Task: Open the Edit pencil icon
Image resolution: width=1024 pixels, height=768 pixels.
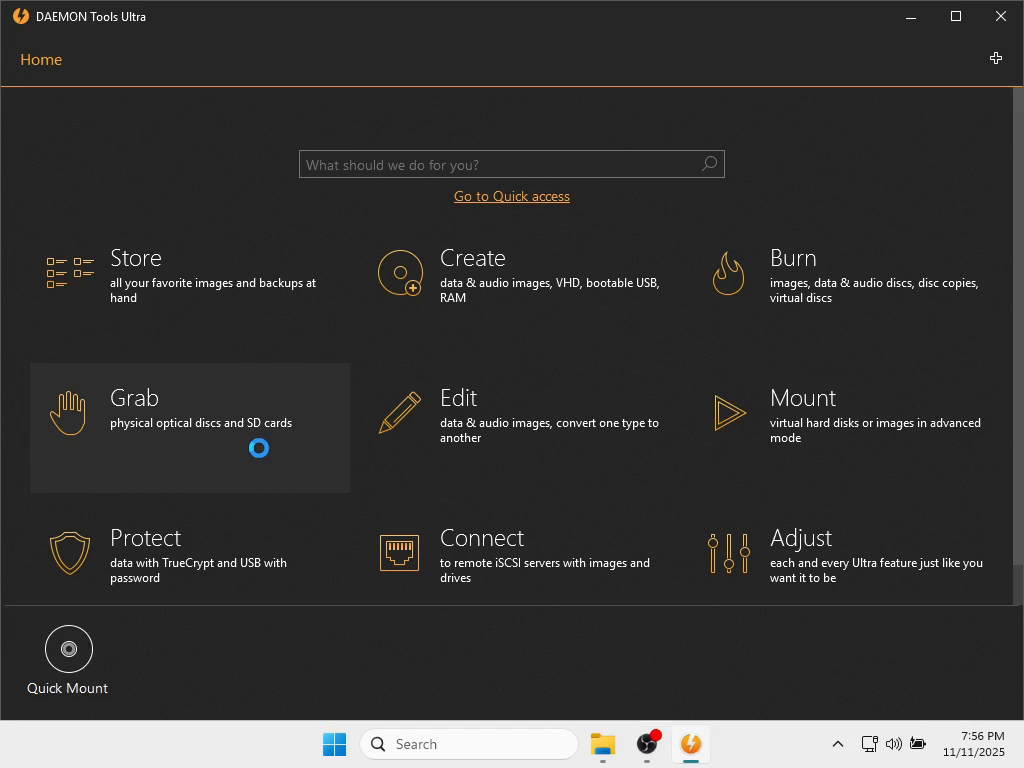Action: coord(400,413)
